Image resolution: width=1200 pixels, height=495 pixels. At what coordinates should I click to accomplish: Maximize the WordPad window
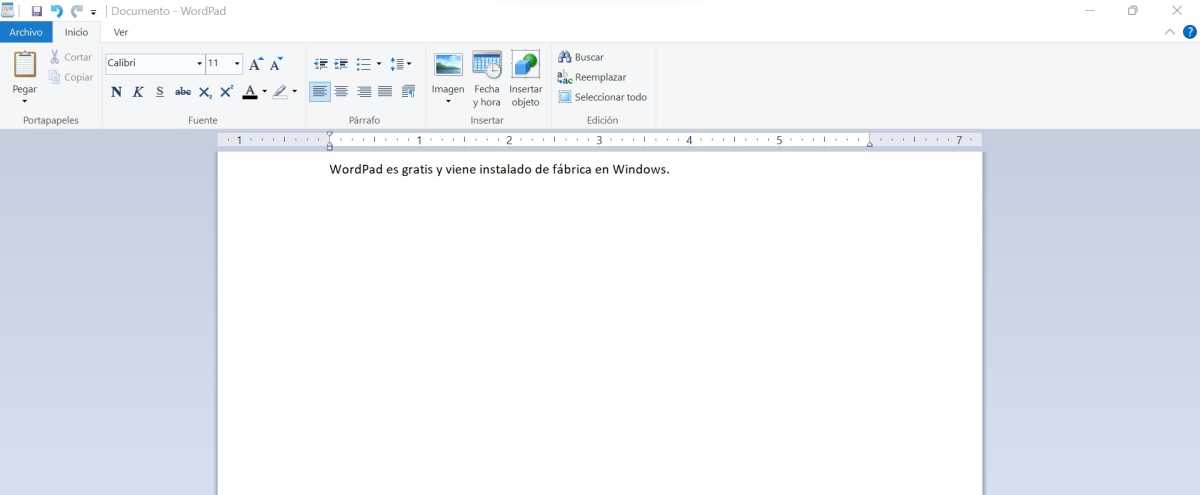pyautogui.click(x=1132, y=11)
